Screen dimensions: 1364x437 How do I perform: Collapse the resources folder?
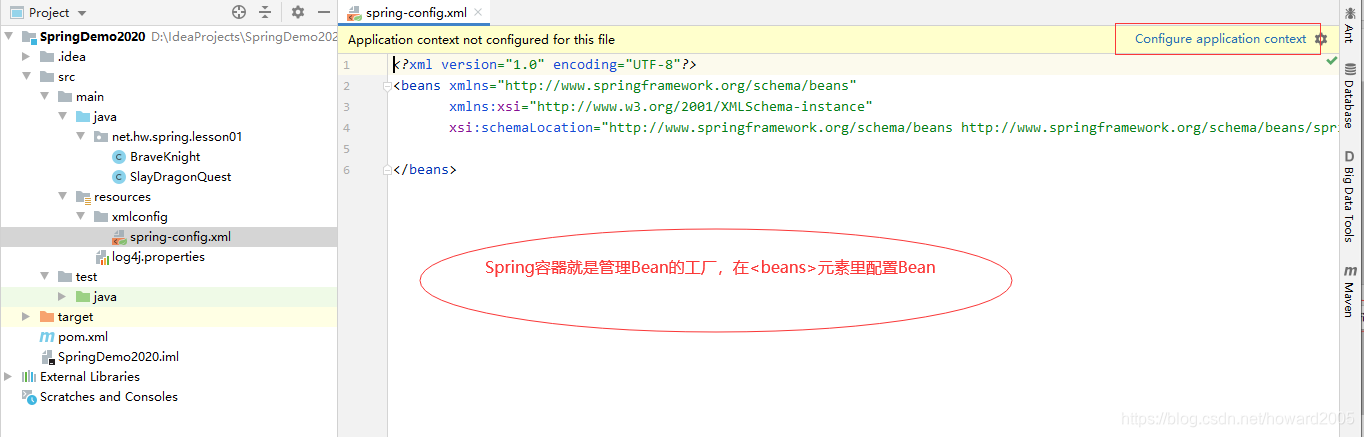[x=64, y=197]
